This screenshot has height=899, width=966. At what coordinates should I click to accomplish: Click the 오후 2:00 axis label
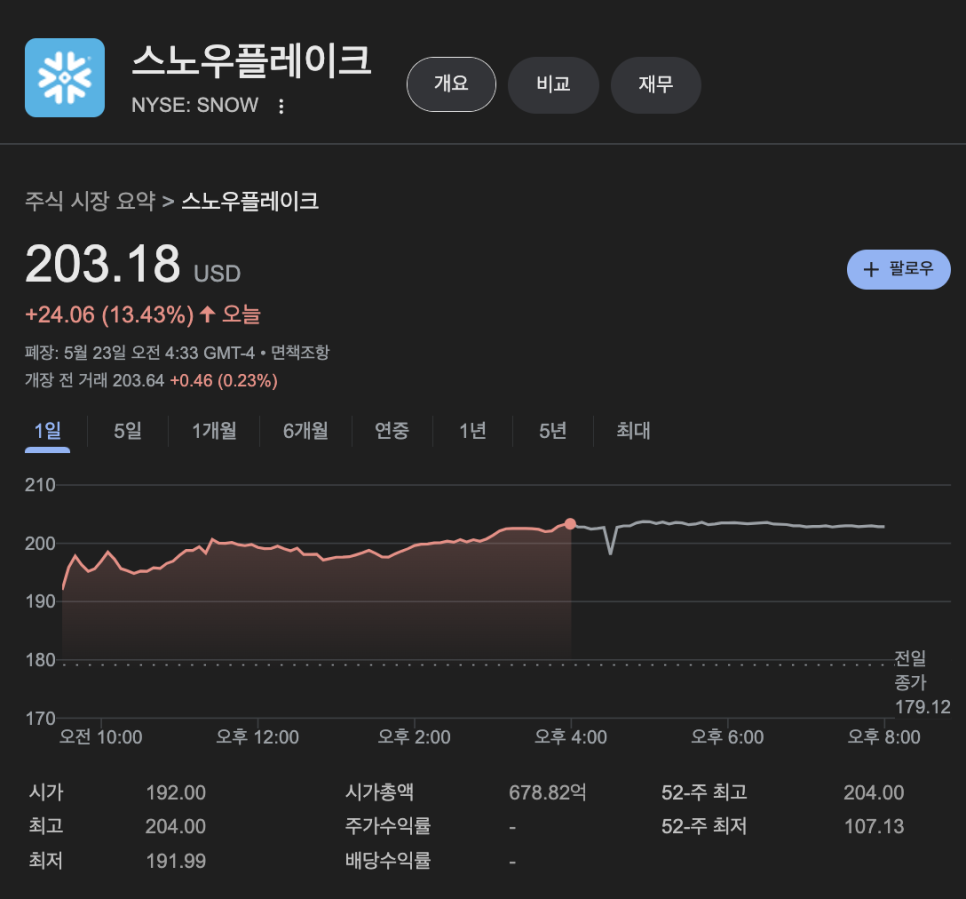click(414, 737)
